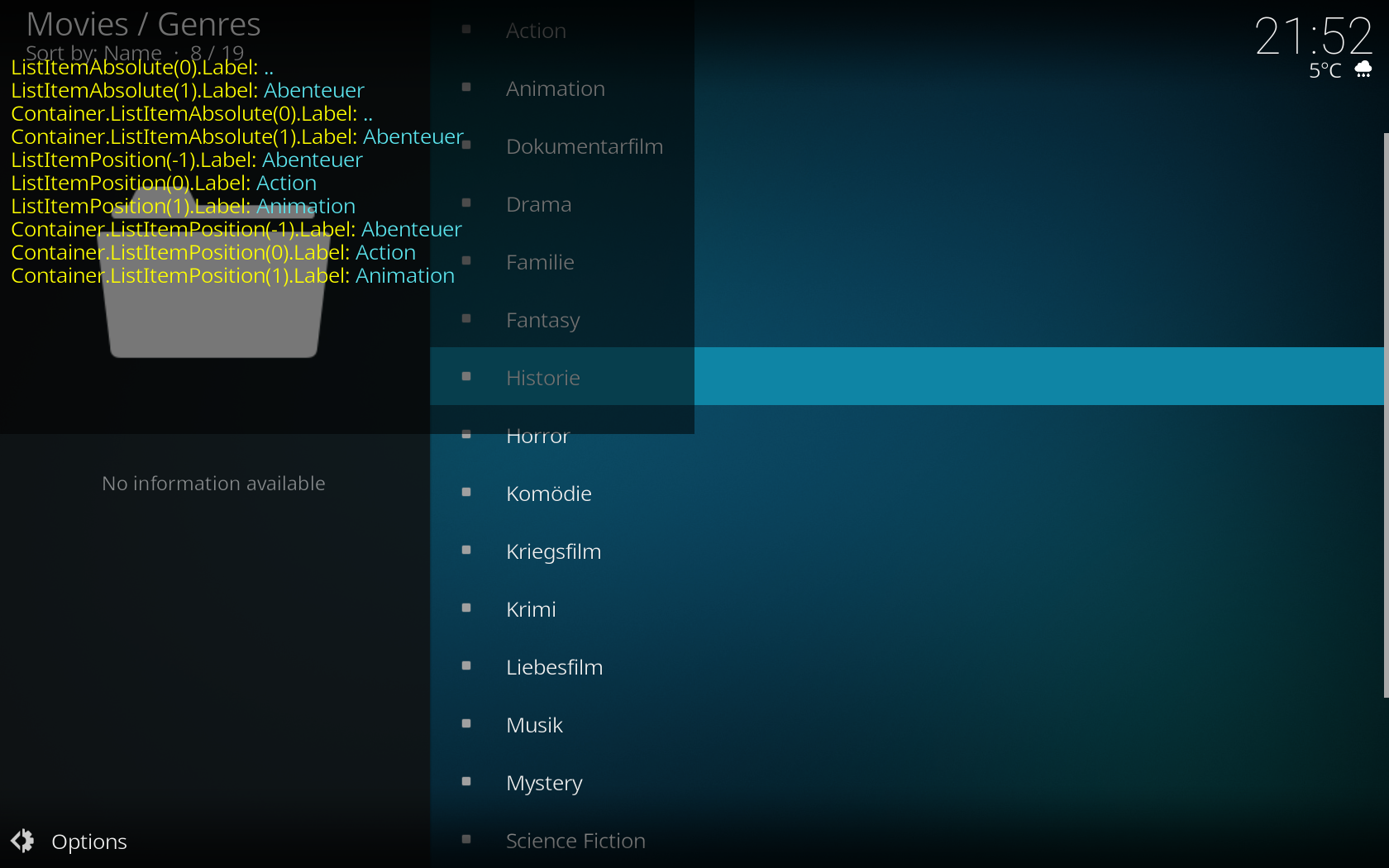Screen dimensions: 1389x868
Task: Click the Movies / Genres breadcrumb title
Action: 142,23
